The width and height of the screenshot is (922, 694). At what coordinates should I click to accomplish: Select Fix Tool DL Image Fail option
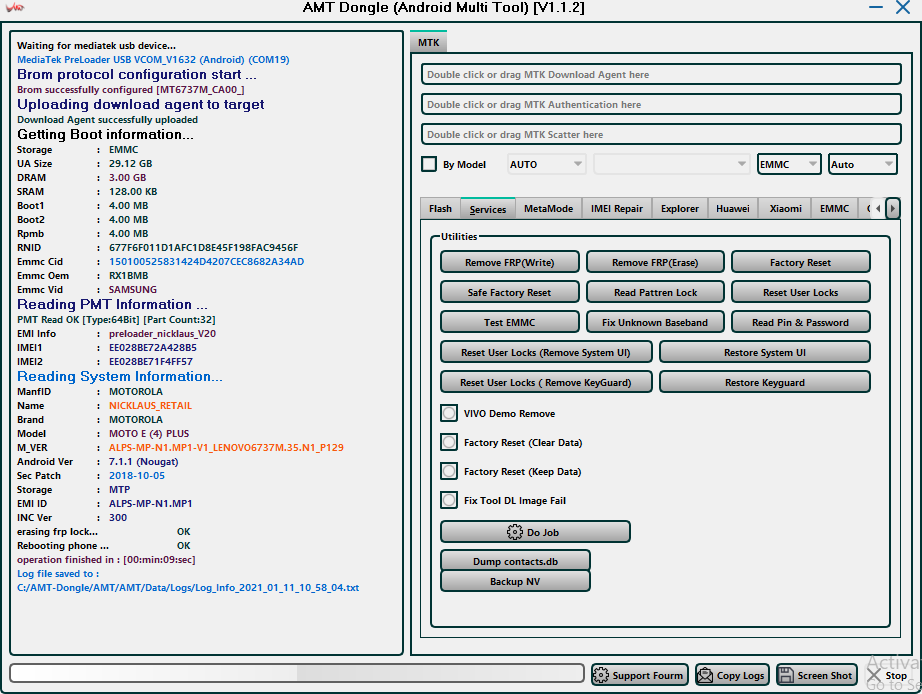pyautogui.click(x=449, y=500)
